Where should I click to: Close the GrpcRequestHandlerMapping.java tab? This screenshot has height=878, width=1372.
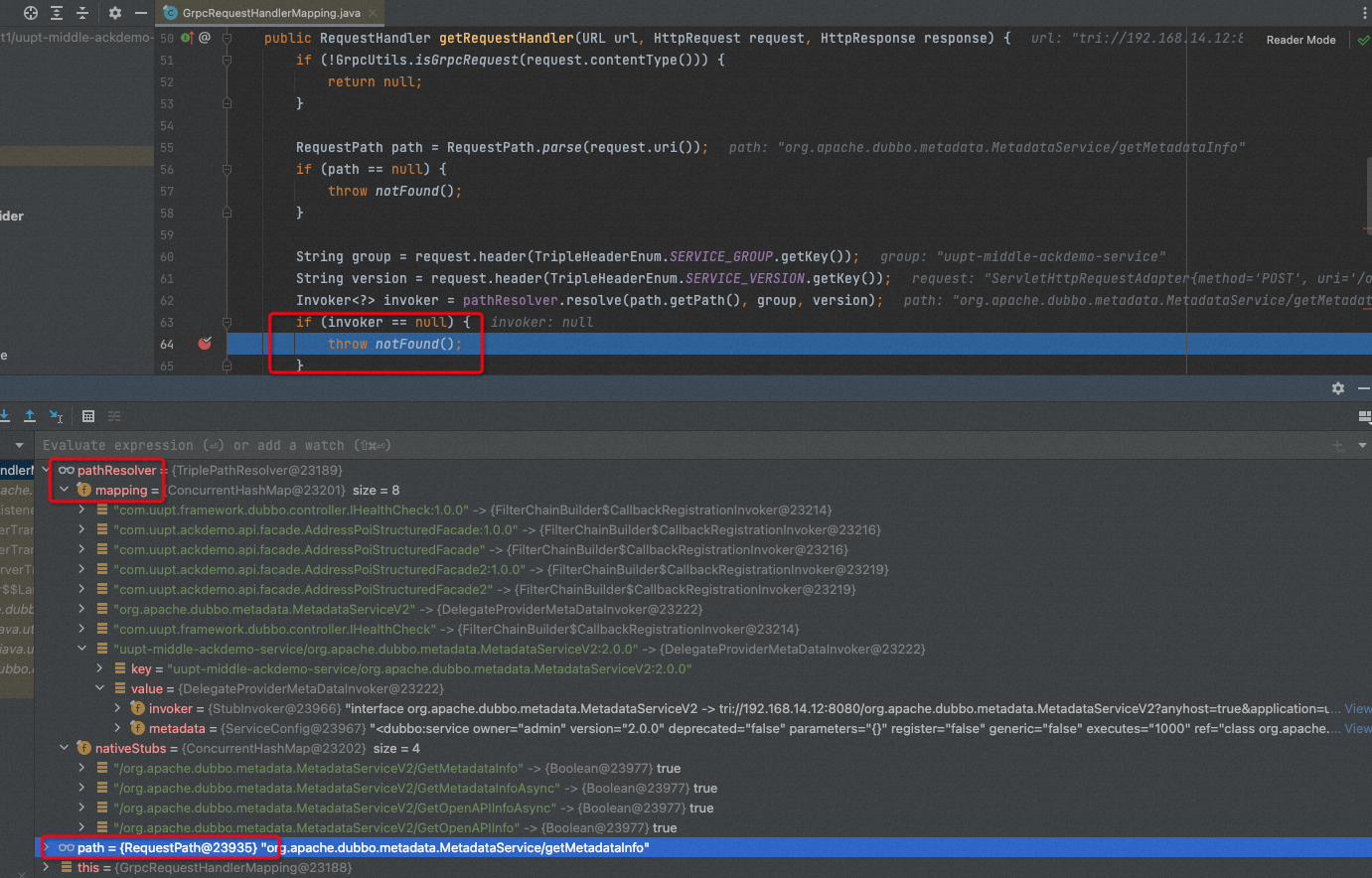(x=373, y=13)
